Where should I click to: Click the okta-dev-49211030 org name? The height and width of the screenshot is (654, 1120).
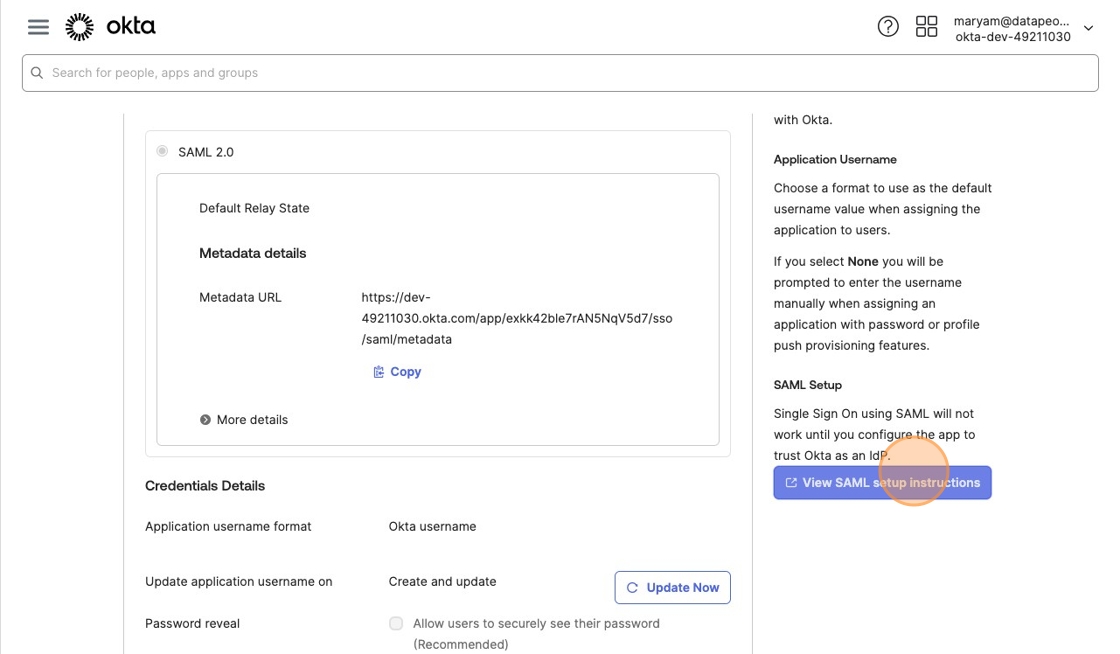pos(1013,37)
